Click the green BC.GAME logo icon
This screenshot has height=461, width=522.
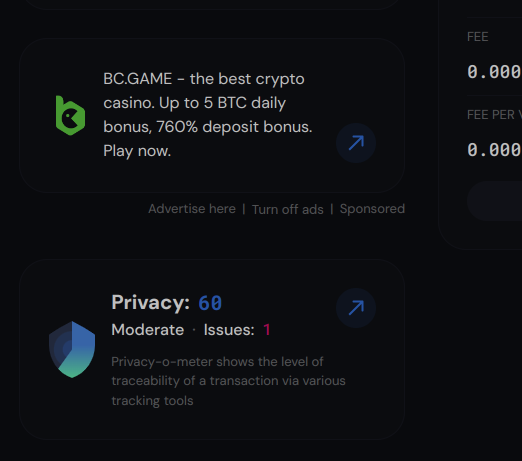click(70, 115)
